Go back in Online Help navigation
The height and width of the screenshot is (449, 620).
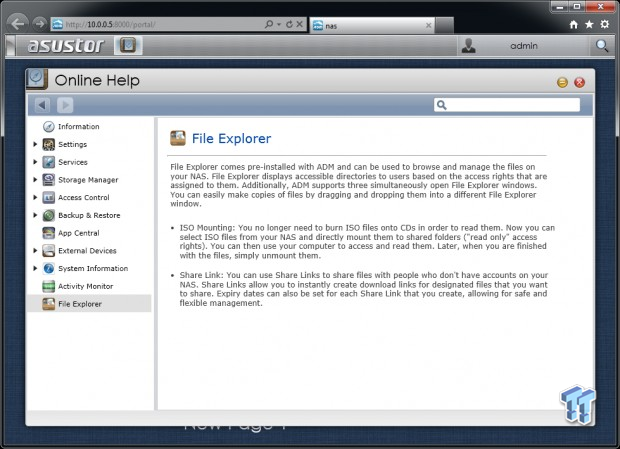click(x=42, y=105)
